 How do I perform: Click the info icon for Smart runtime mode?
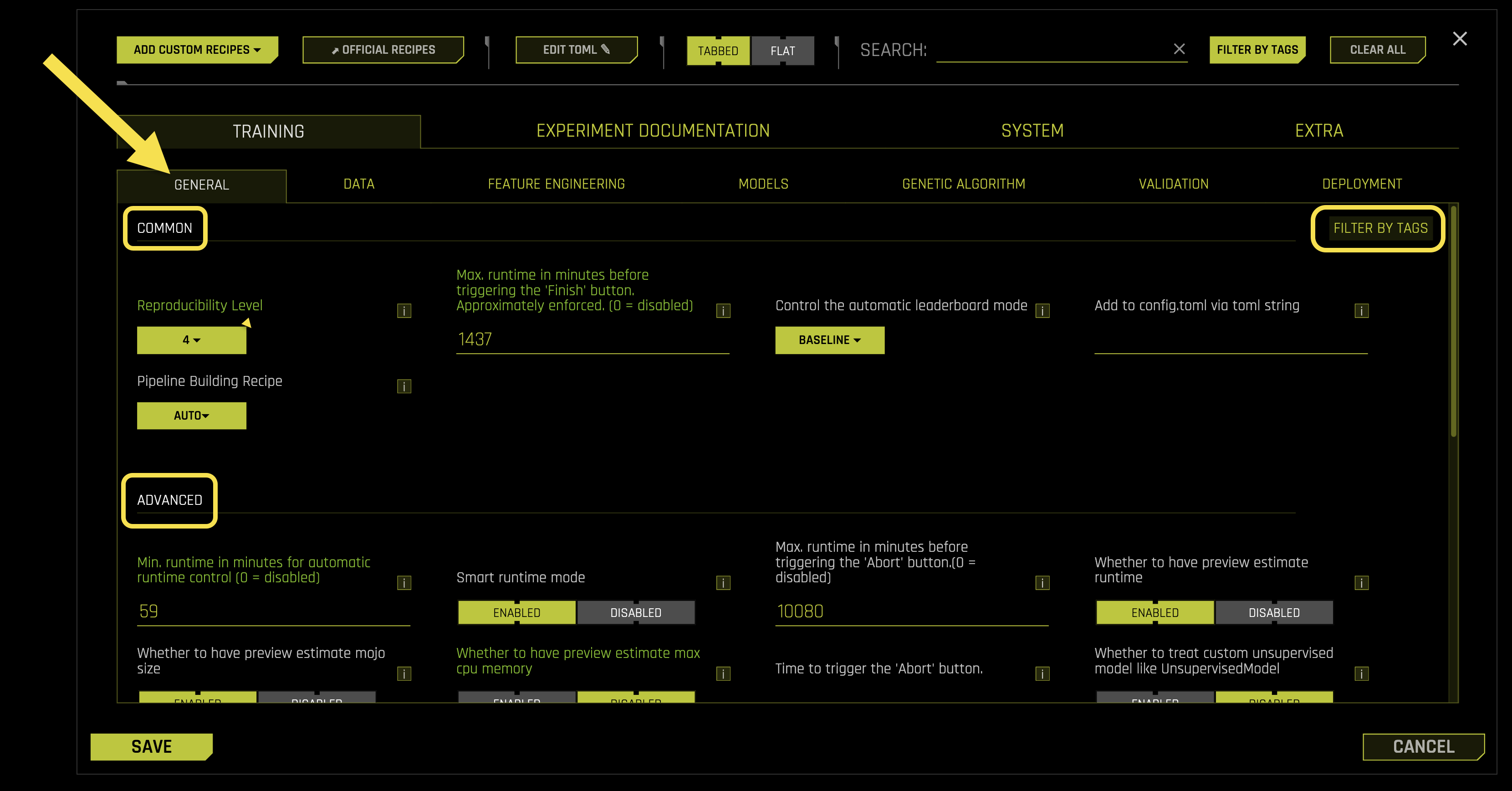[x=723, y=583]
